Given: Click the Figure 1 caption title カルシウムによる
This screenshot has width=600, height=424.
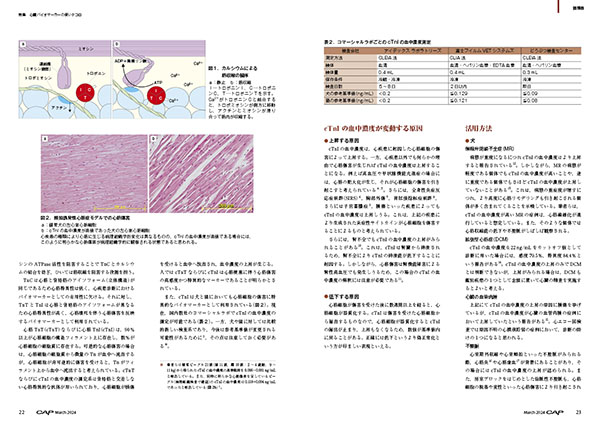Looking at the screenshot, I should (233, 68).
